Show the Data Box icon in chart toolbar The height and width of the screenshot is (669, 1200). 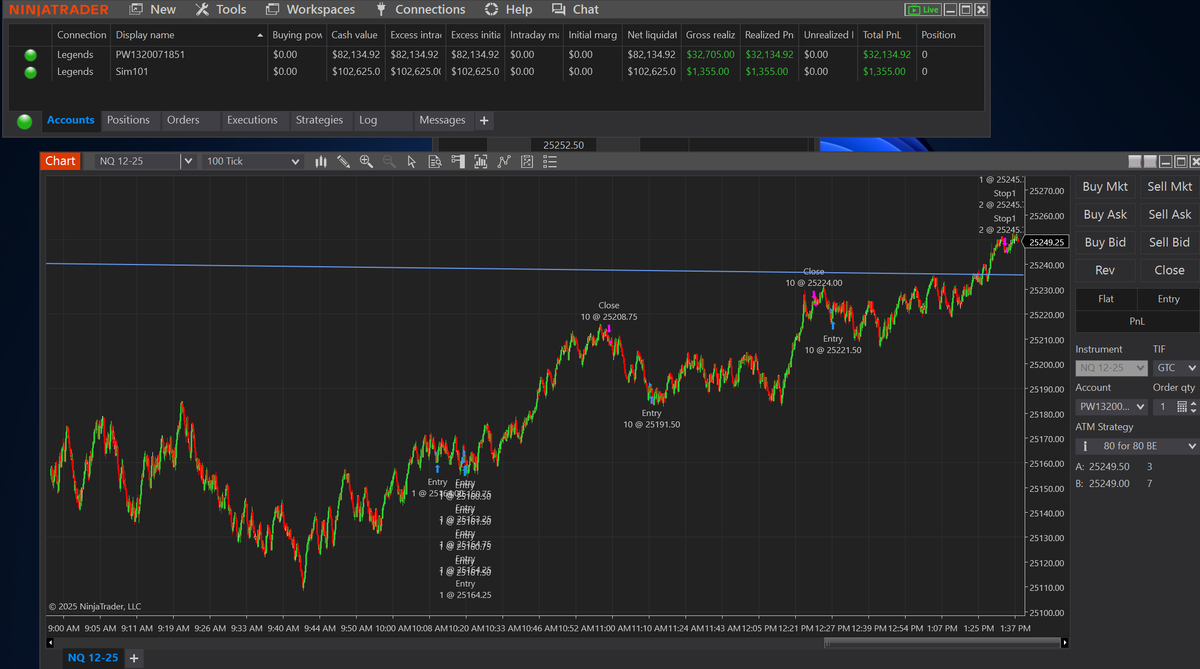[x=435, y=161]
